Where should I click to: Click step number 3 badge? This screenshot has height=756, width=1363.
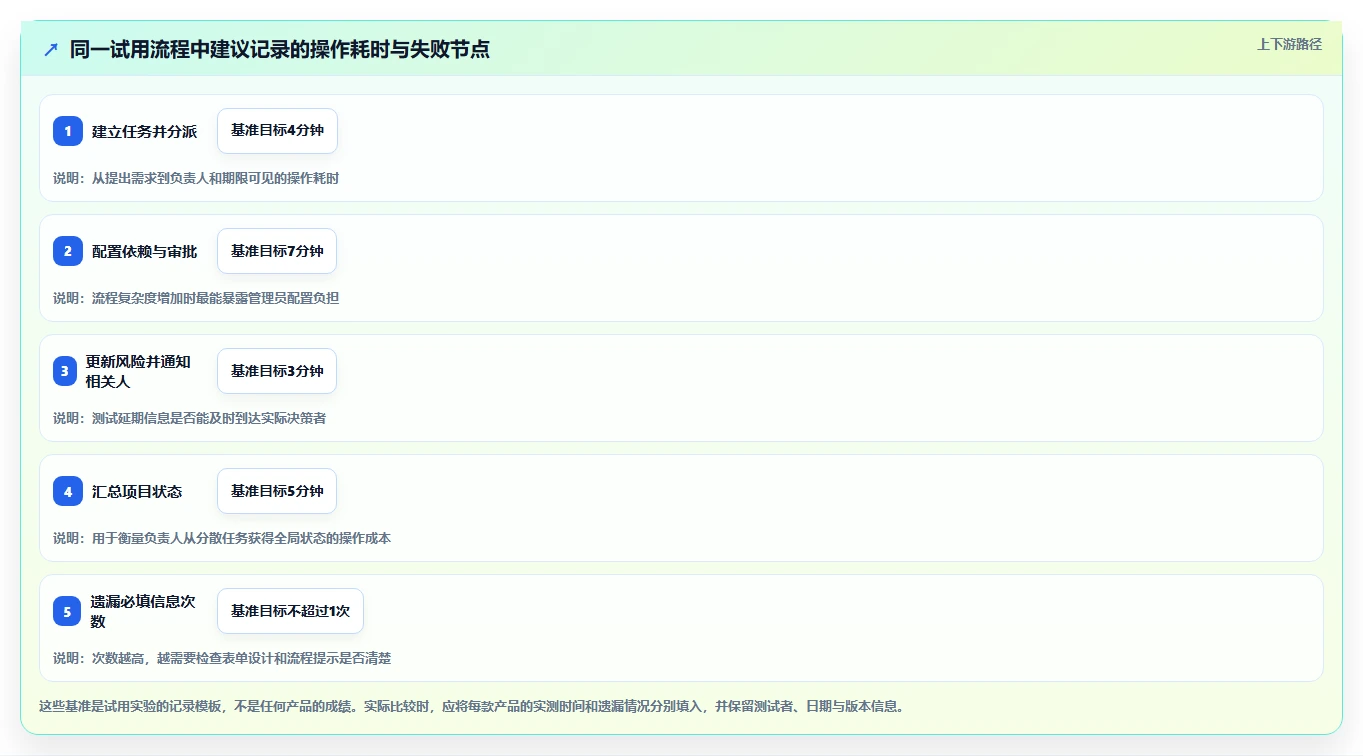click(65, 371)
